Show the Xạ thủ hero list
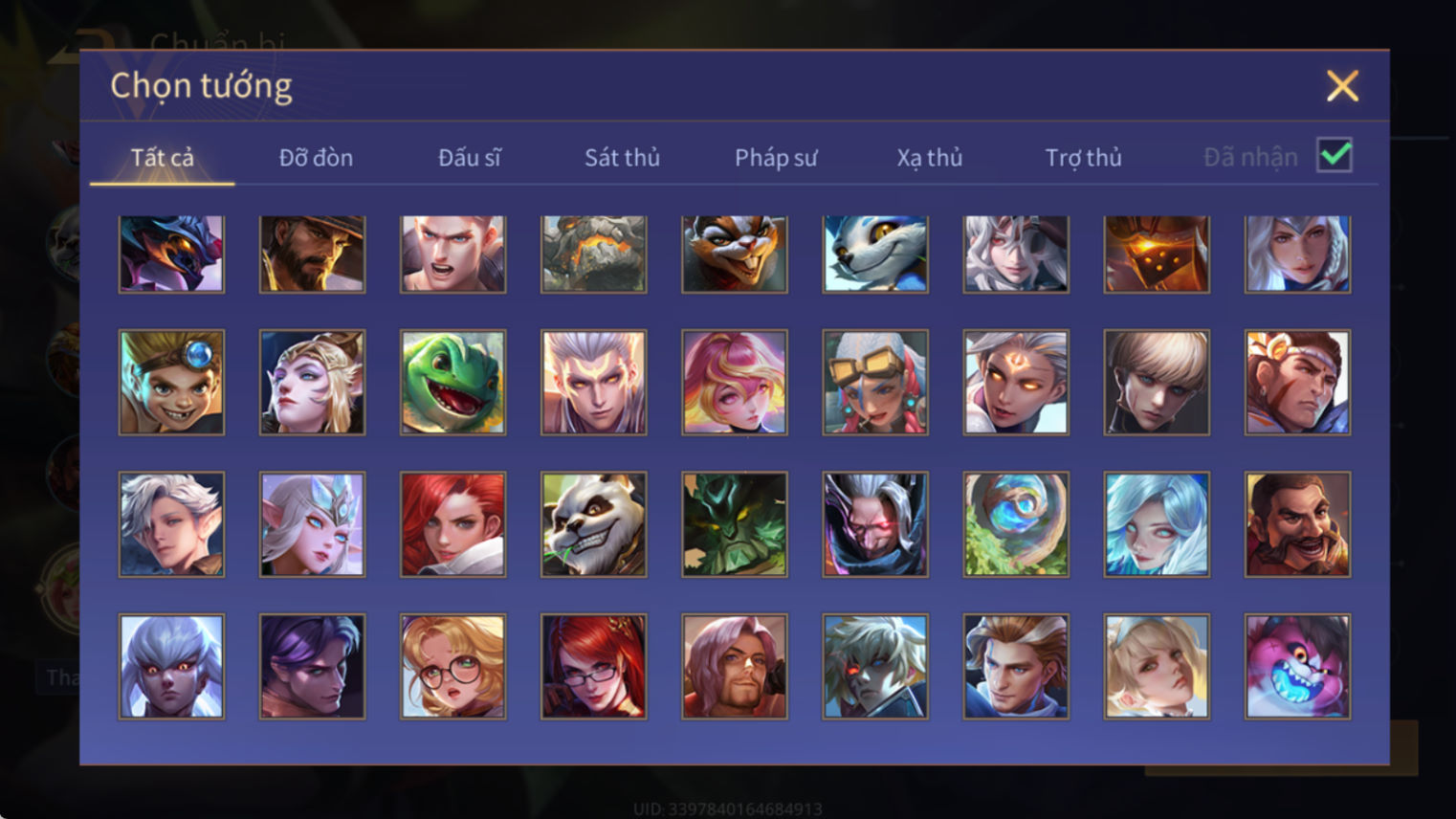1456x819 pixels. coord(930,158)
